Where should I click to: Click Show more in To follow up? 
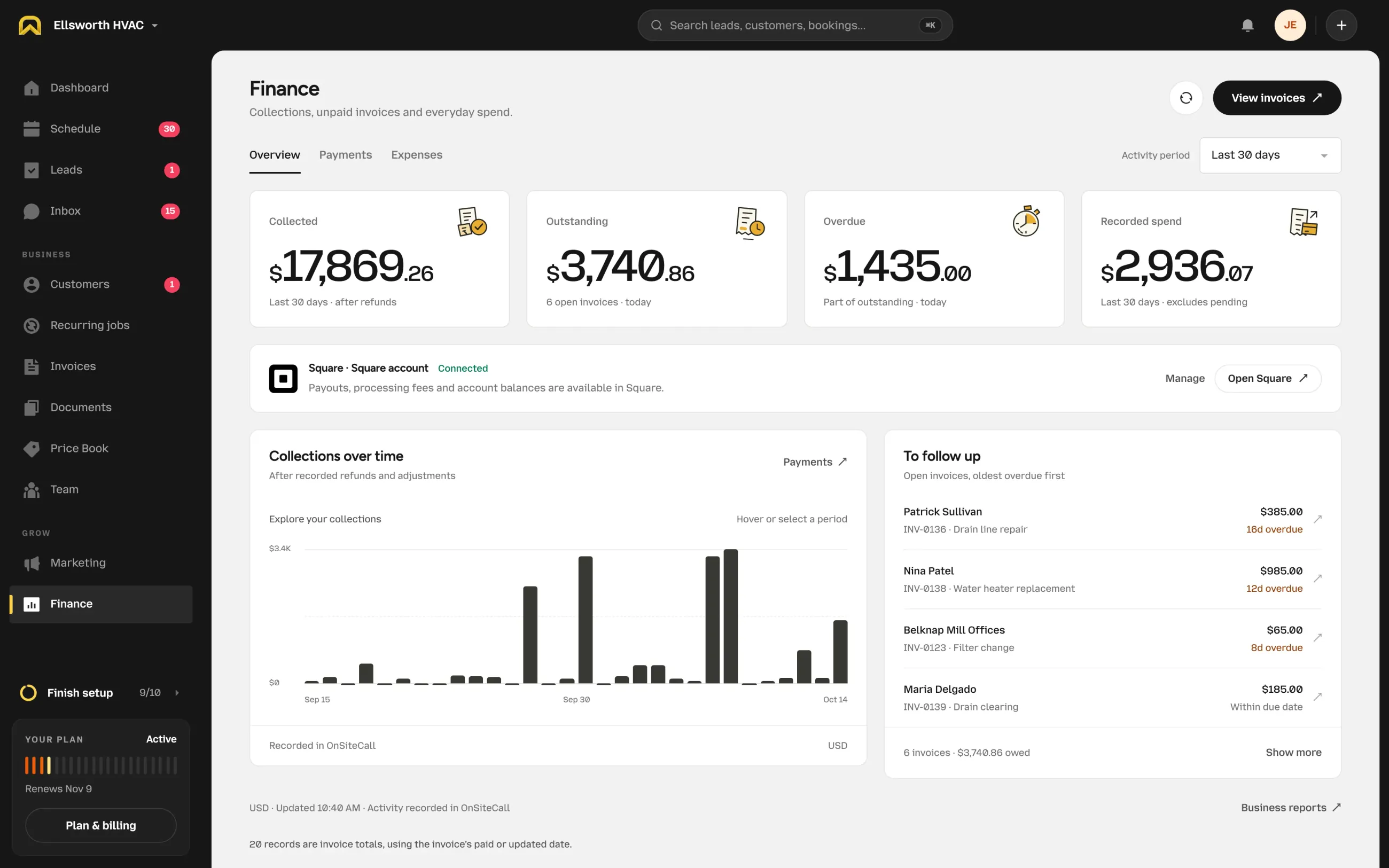point(1293,753)
